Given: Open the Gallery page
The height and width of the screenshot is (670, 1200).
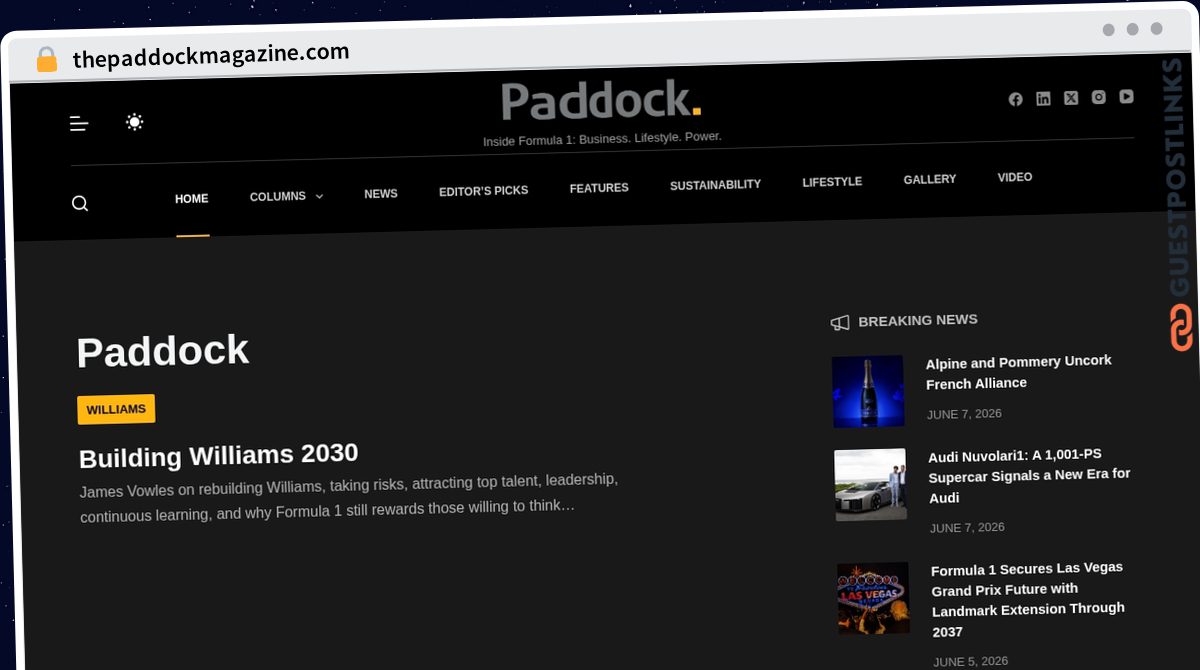Looking at the screenshot, I should point(930,180).
